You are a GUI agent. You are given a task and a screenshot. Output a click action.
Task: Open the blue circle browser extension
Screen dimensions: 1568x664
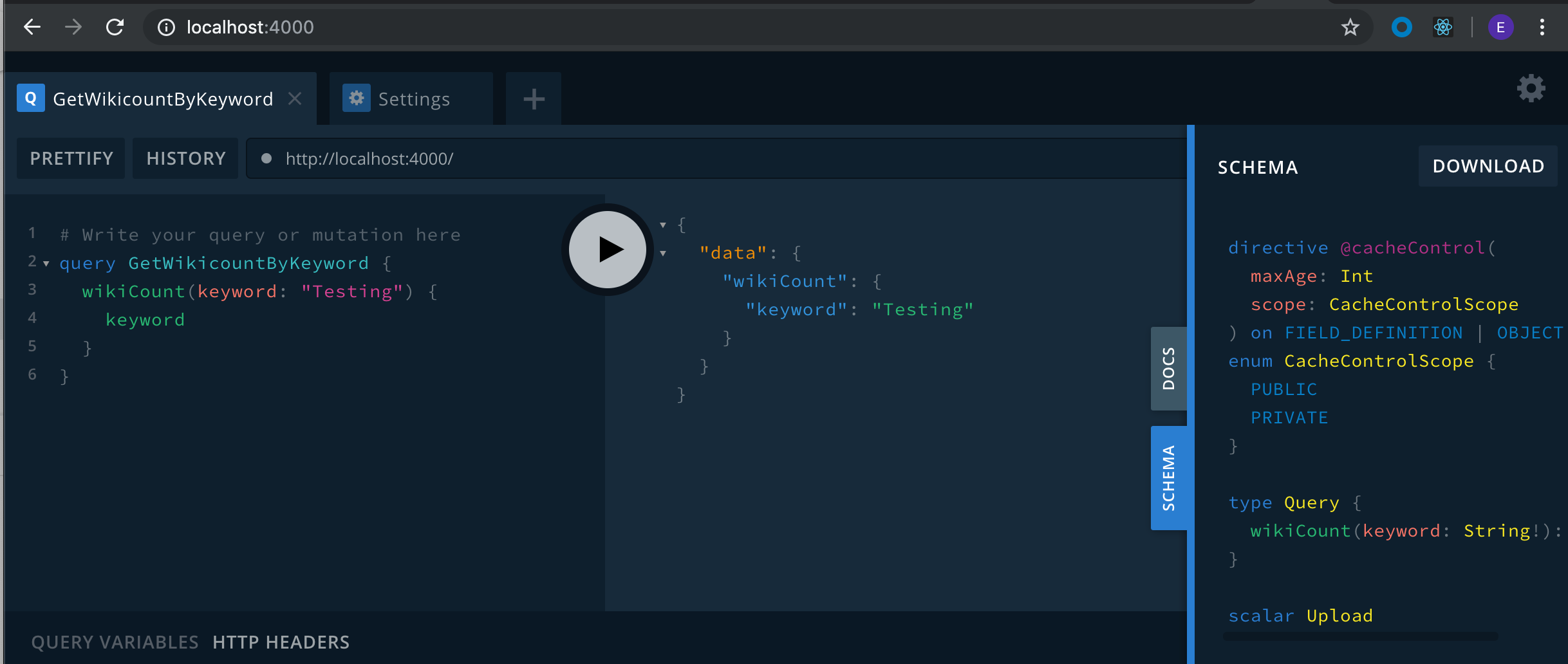tap(1401, 27)
